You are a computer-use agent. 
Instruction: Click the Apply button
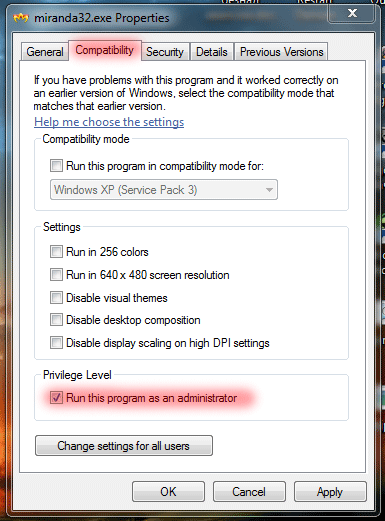click(330, 491)
